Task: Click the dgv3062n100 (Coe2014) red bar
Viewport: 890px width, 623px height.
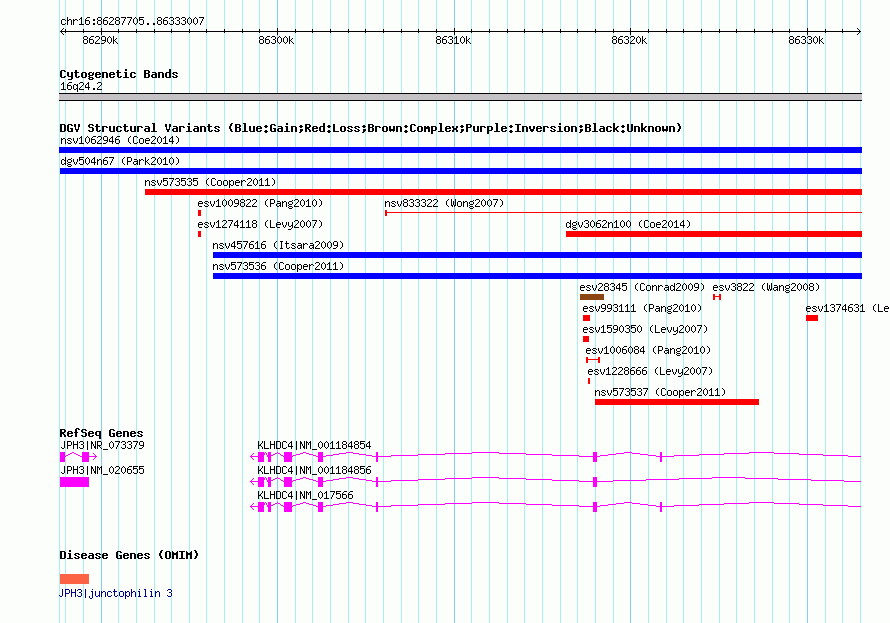Action: (x=714, y=234)
